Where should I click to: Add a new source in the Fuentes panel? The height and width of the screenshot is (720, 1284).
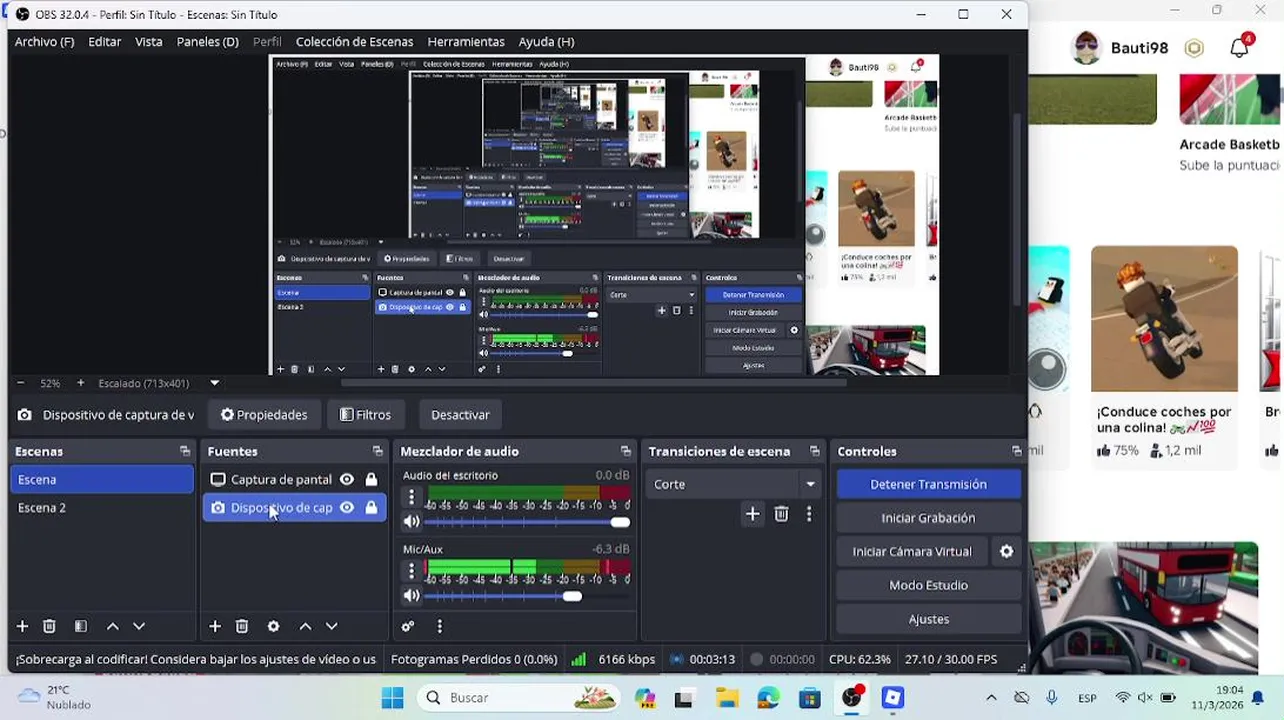coord(215,626)
